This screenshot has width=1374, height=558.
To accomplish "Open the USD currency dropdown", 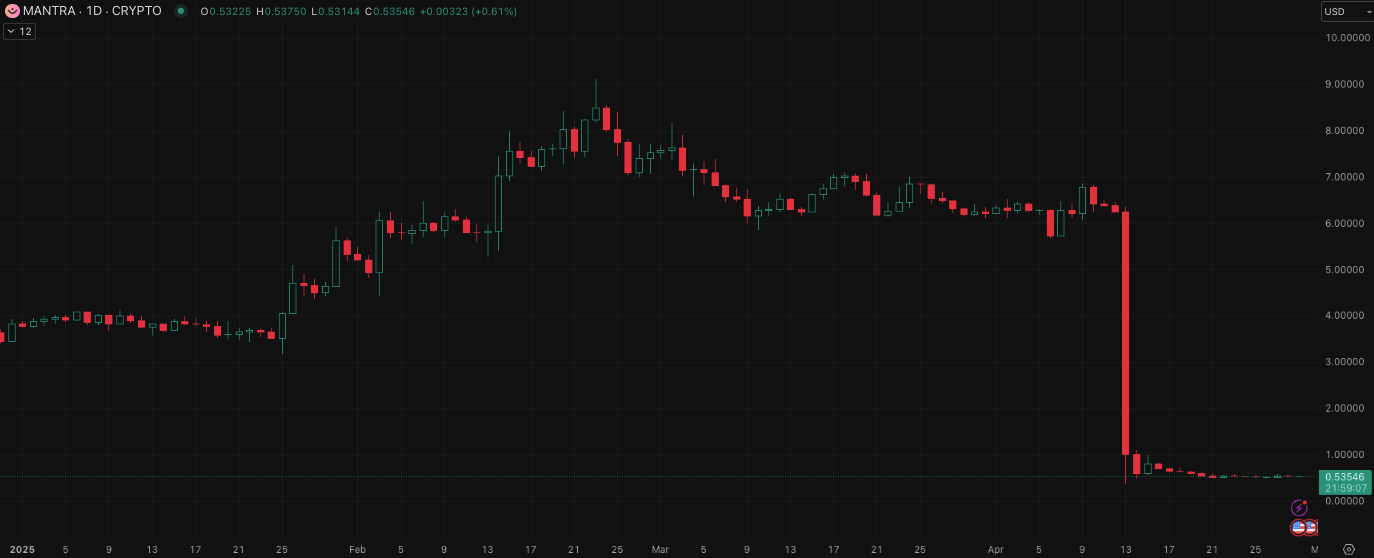I will tap(1346, 11).
